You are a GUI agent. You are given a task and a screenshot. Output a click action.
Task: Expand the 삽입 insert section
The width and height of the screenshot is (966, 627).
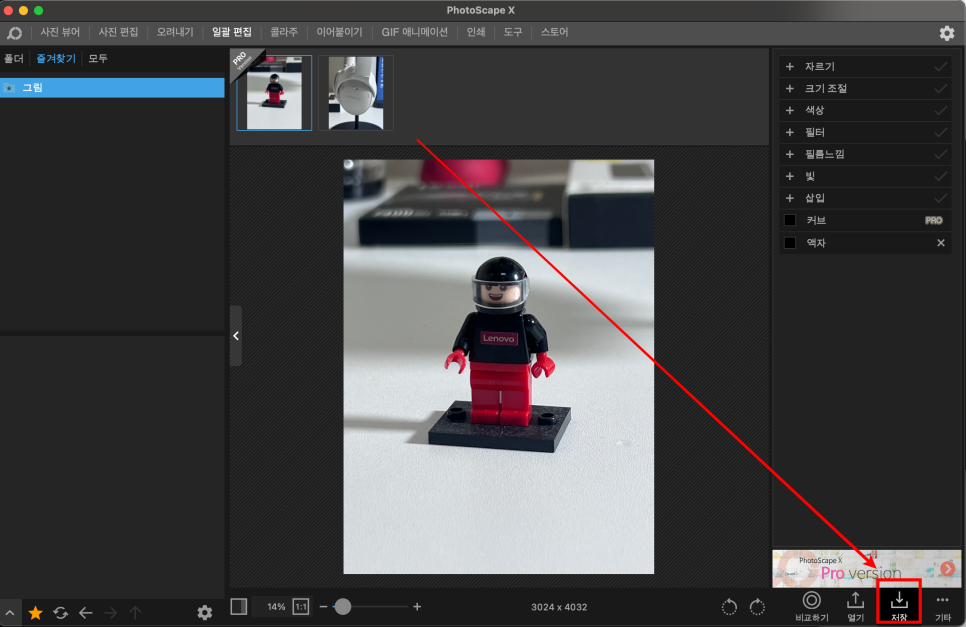[x=790, y=198]
